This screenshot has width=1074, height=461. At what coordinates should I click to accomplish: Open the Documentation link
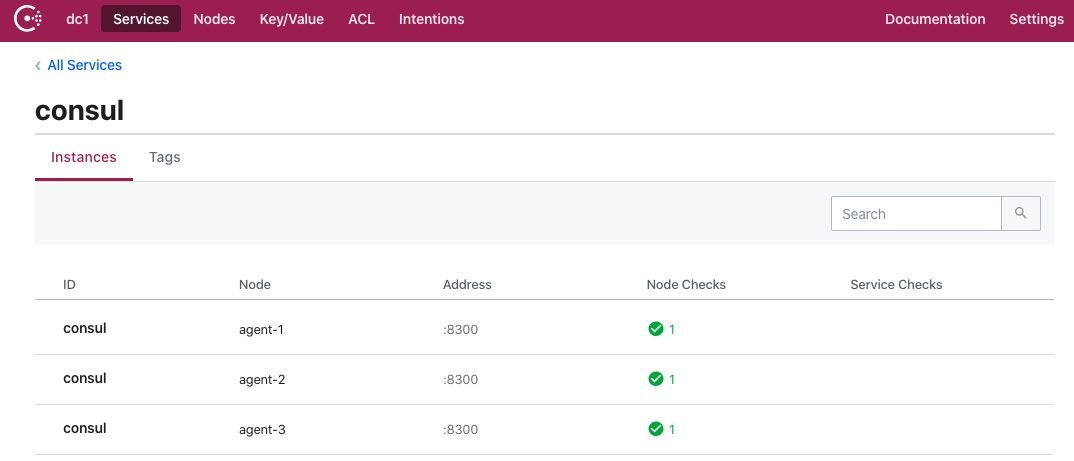pyautogui.click(x=935, y=19)
